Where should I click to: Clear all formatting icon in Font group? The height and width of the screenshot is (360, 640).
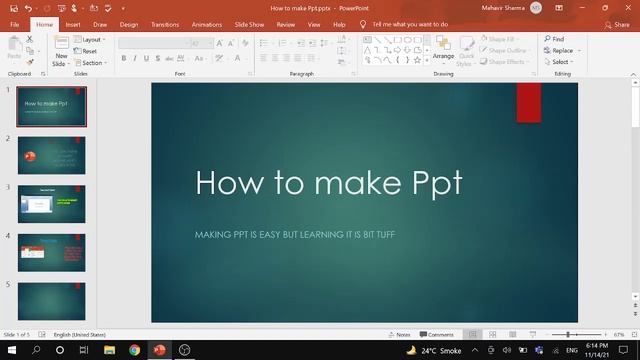(x=245, y=43)
